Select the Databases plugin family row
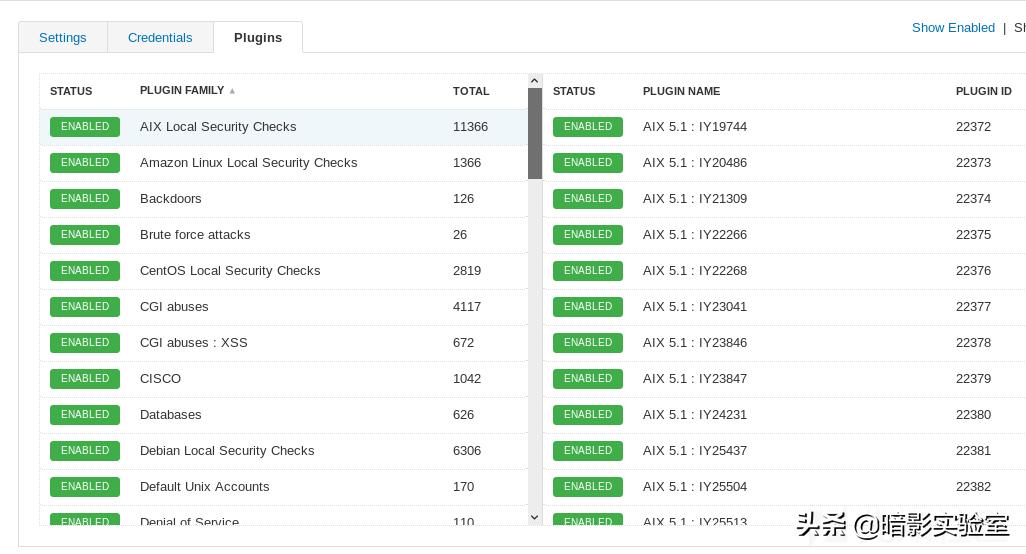Image resolution: width=1026 pixels, height=554 pixels. click(171, 415)
